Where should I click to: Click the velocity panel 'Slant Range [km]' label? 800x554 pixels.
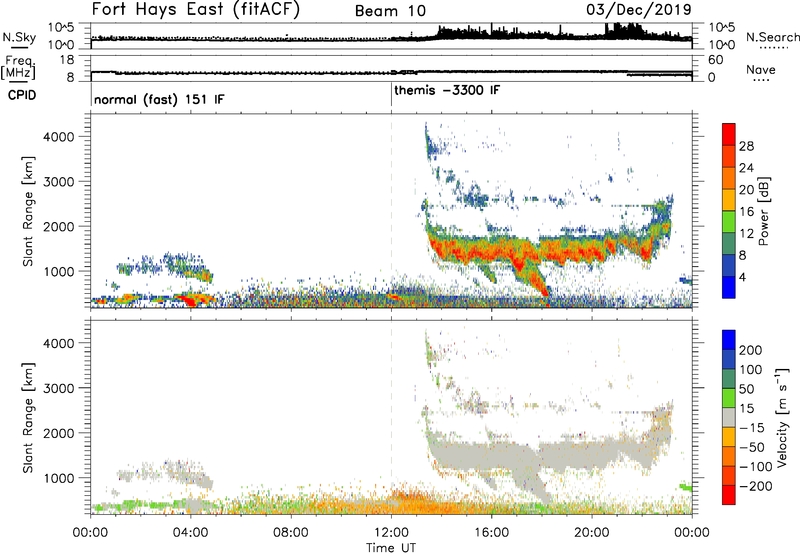click(x=28, y=417)
